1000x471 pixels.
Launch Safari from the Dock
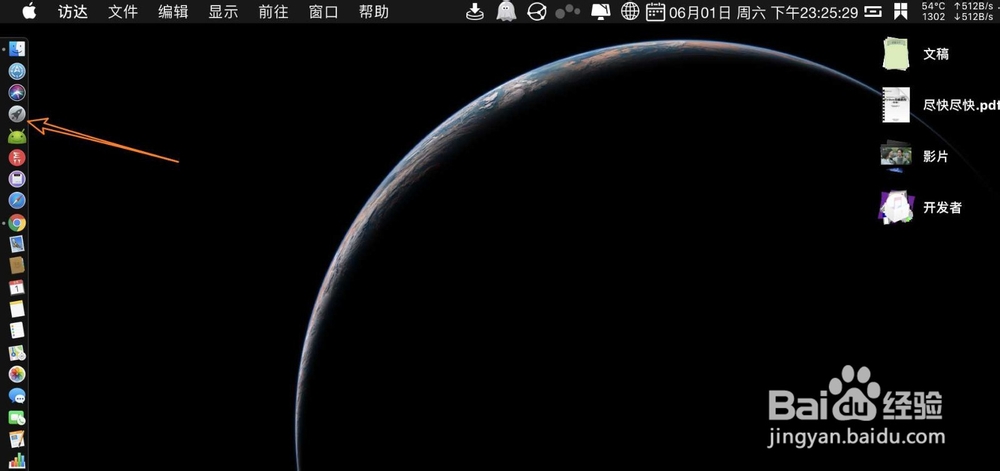[x=17, y=201]
